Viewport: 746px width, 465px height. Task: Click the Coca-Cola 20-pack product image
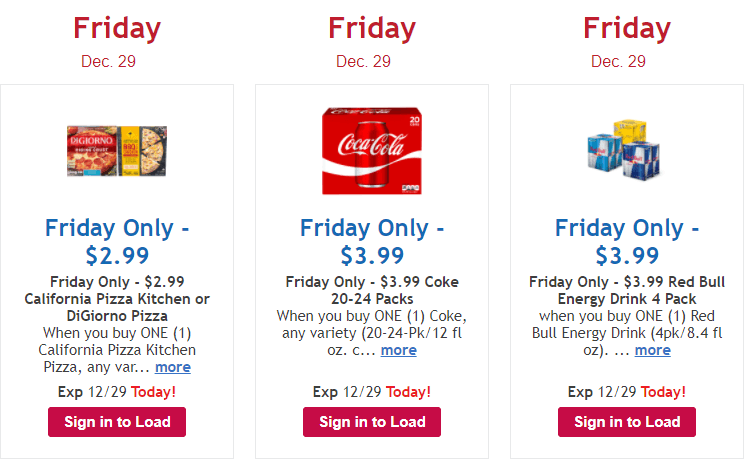pyautogui.click(x=372, y=151)
